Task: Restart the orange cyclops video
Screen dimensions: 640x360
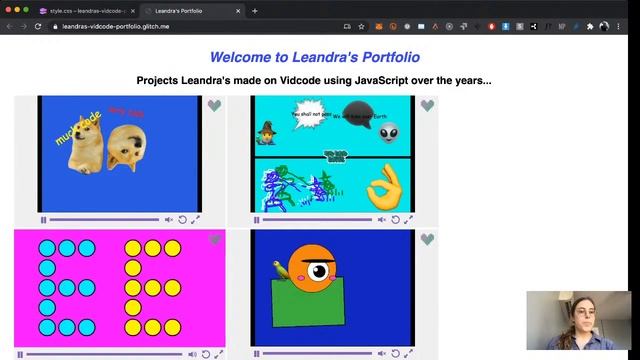Action: pyautogui.click(x=396, y=353)
